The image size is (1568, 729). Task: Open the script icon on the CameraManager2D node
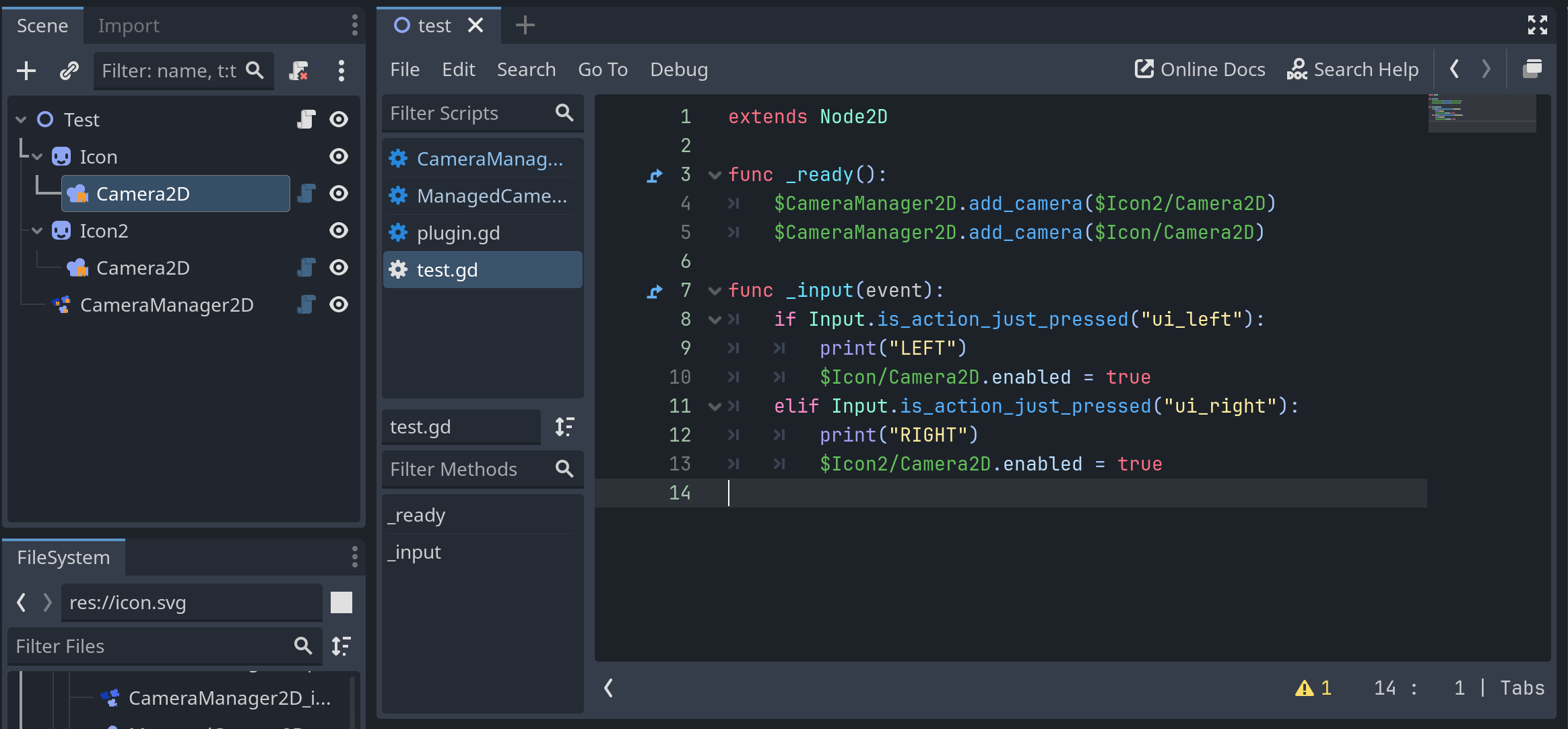click(x=306, y=305)
